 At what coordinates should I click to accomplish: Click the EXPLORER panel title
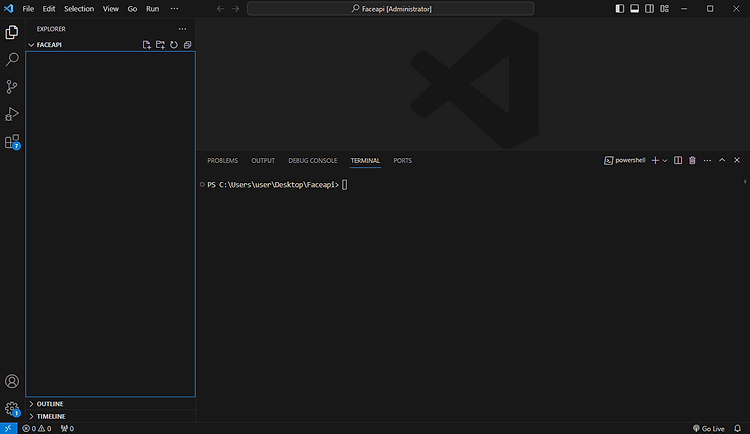pos(51,29)
